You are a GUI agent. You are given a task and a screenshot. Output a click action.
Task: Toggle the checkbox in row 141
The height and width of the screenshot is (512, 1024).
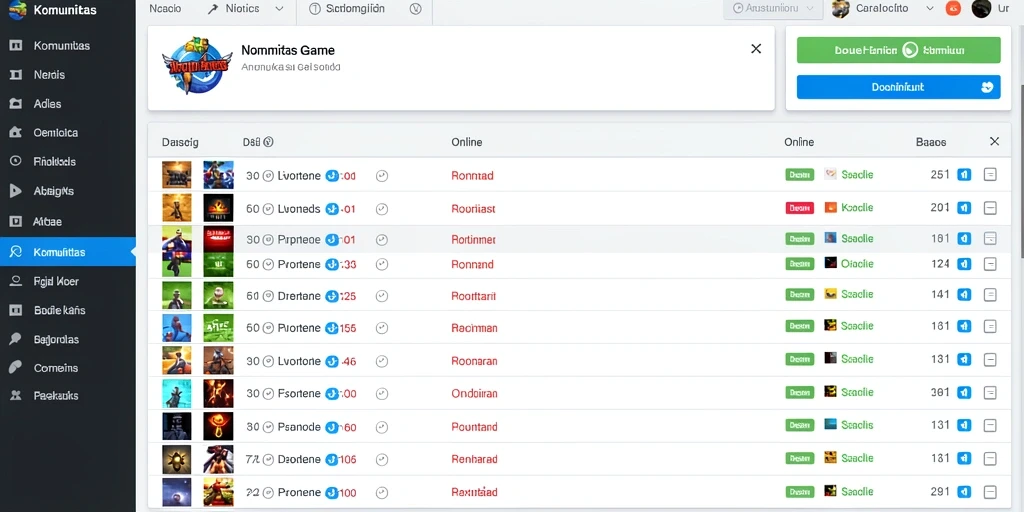(990, 295)
